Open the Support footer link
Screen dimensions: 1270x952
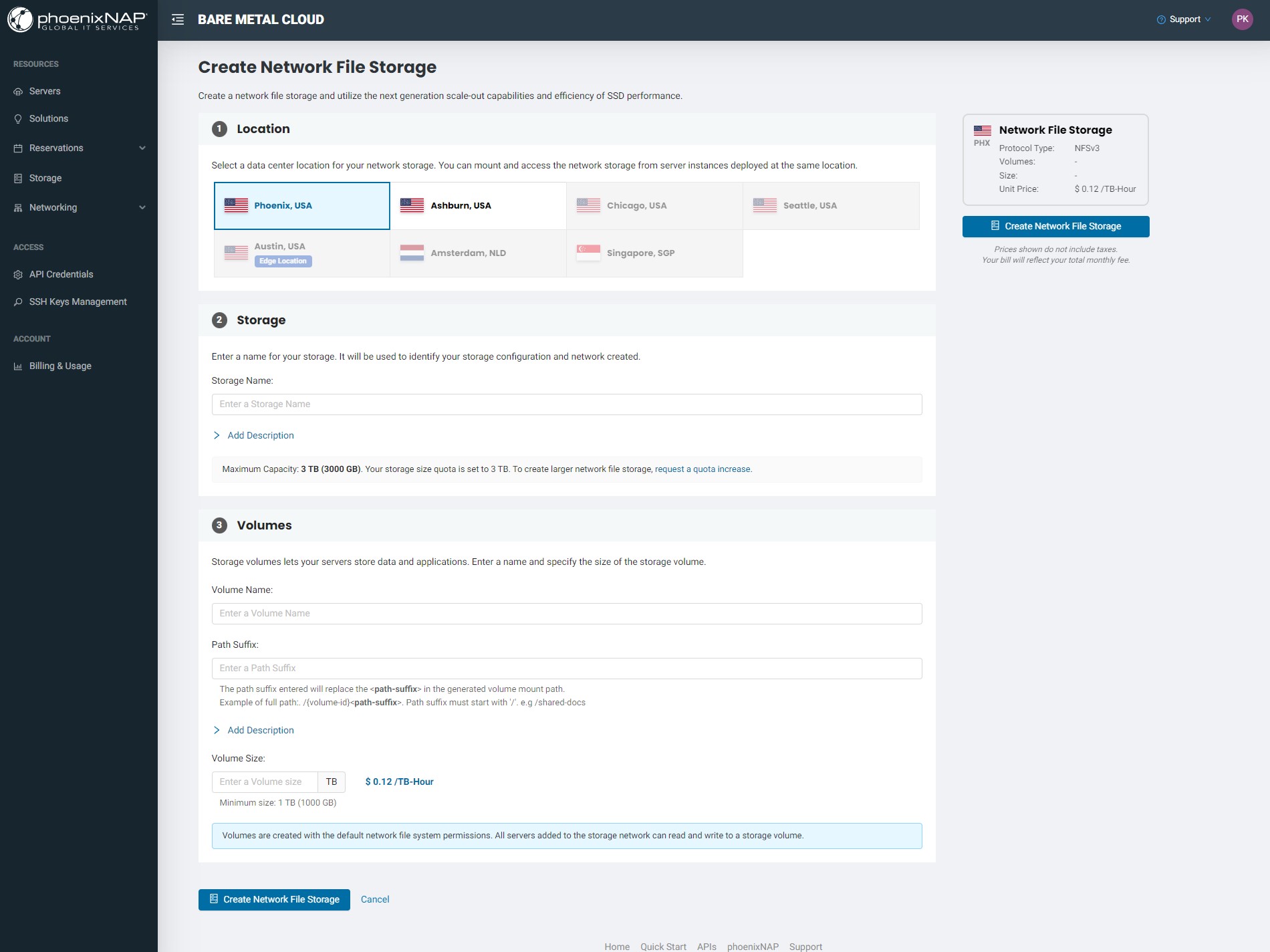tap(805, 947)
